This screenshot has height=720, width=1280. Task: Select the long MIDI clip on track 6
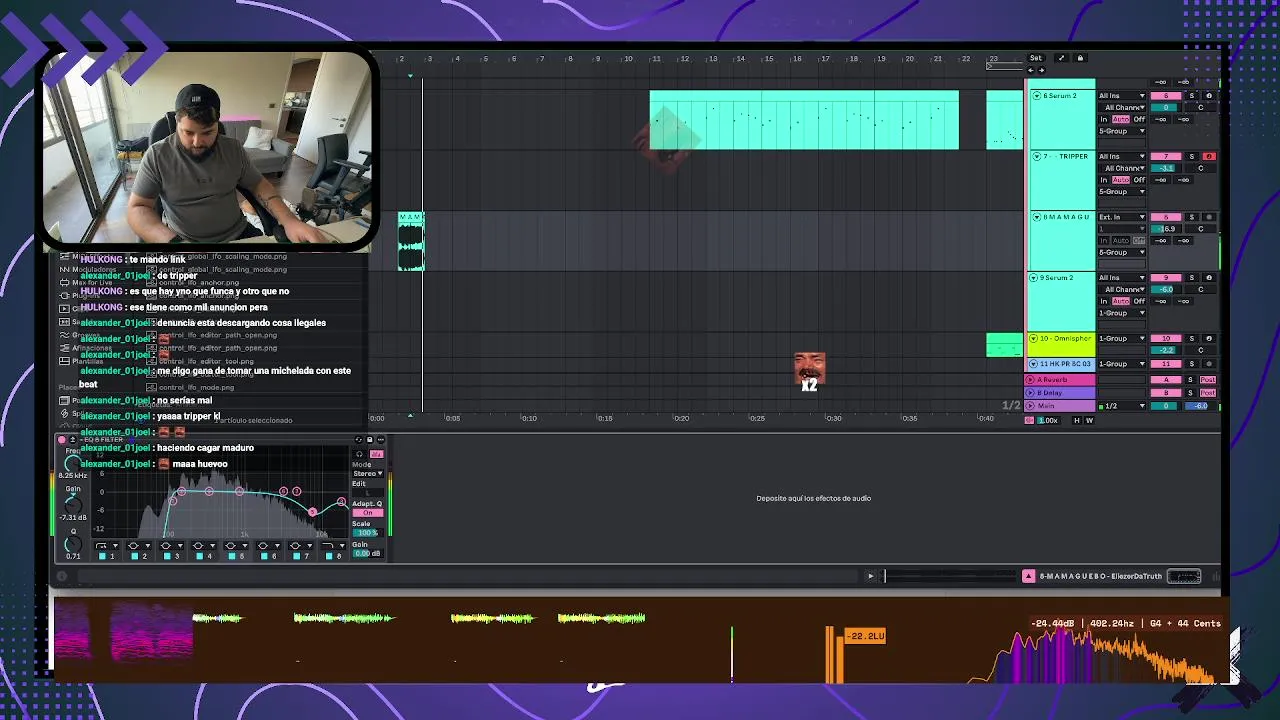(x=804, y=120)
